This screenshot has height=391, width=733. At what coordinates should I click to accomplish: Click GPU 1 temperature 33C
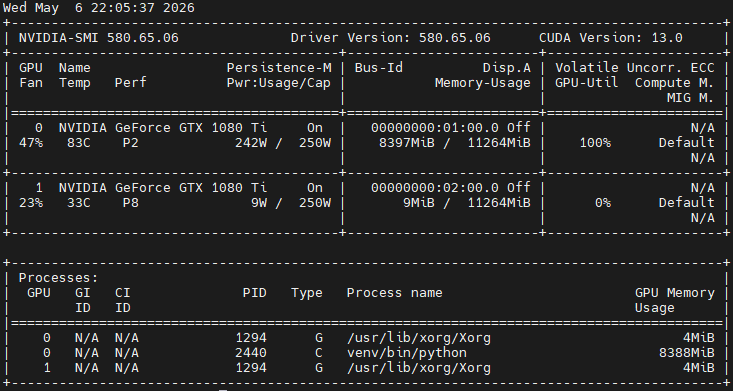pos(79,203)
